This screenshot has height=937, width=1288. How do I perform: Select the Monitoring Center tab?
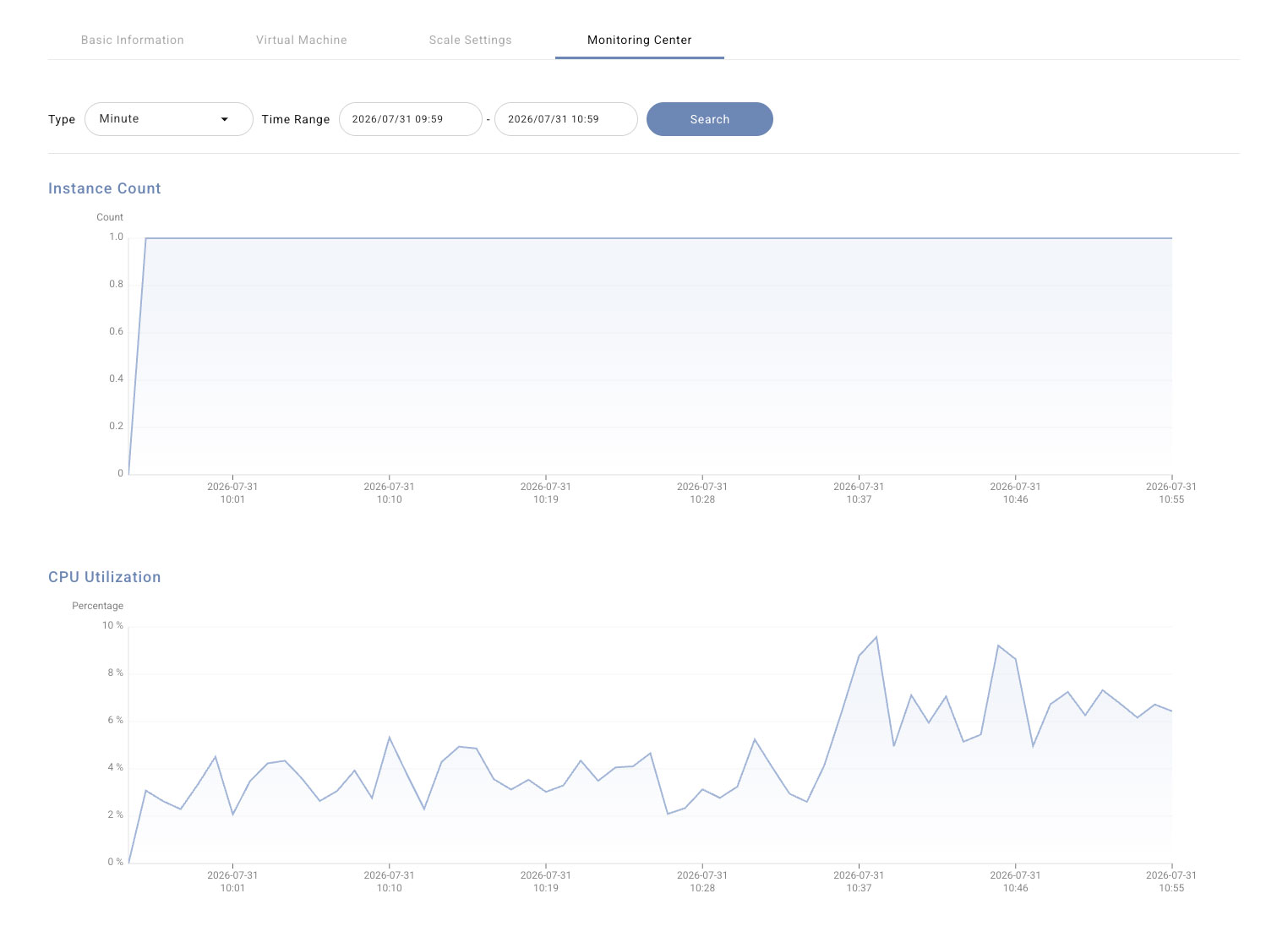[640, 40]
